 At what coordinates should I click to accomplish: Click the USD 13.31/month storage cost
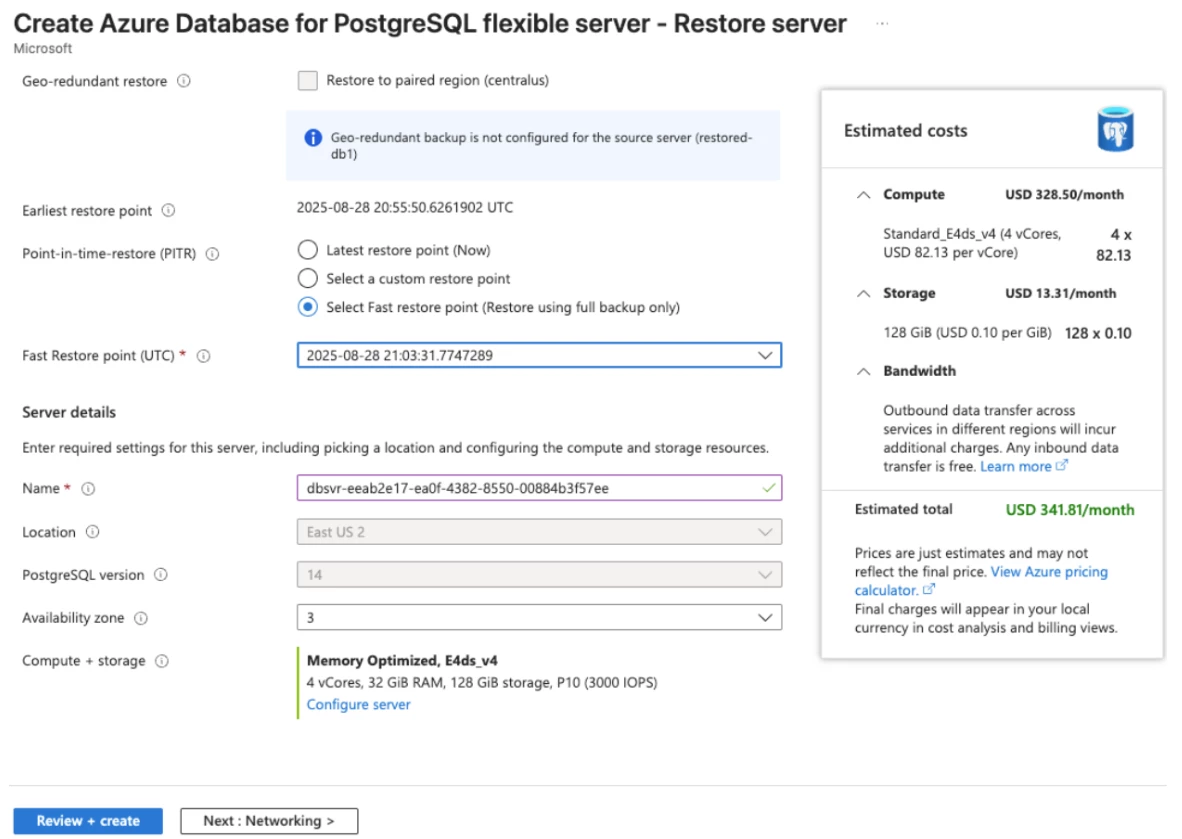[x=1061, y=293]
